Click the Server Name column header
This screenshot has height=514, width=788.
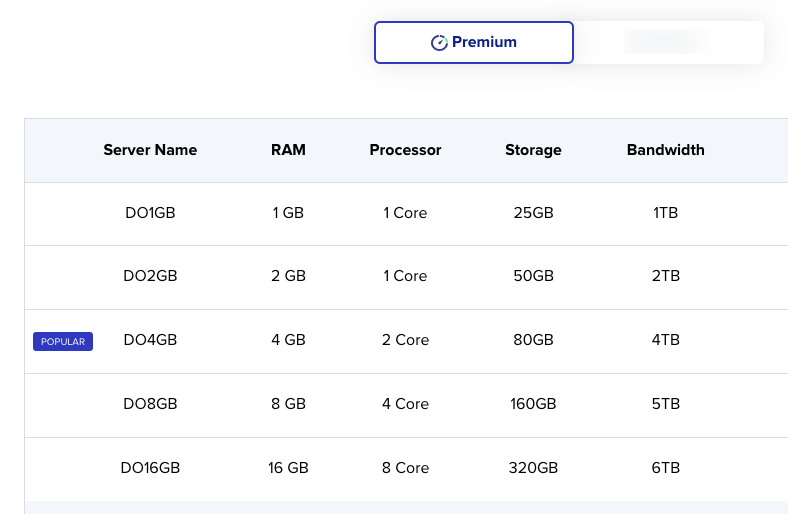point(150,150)
